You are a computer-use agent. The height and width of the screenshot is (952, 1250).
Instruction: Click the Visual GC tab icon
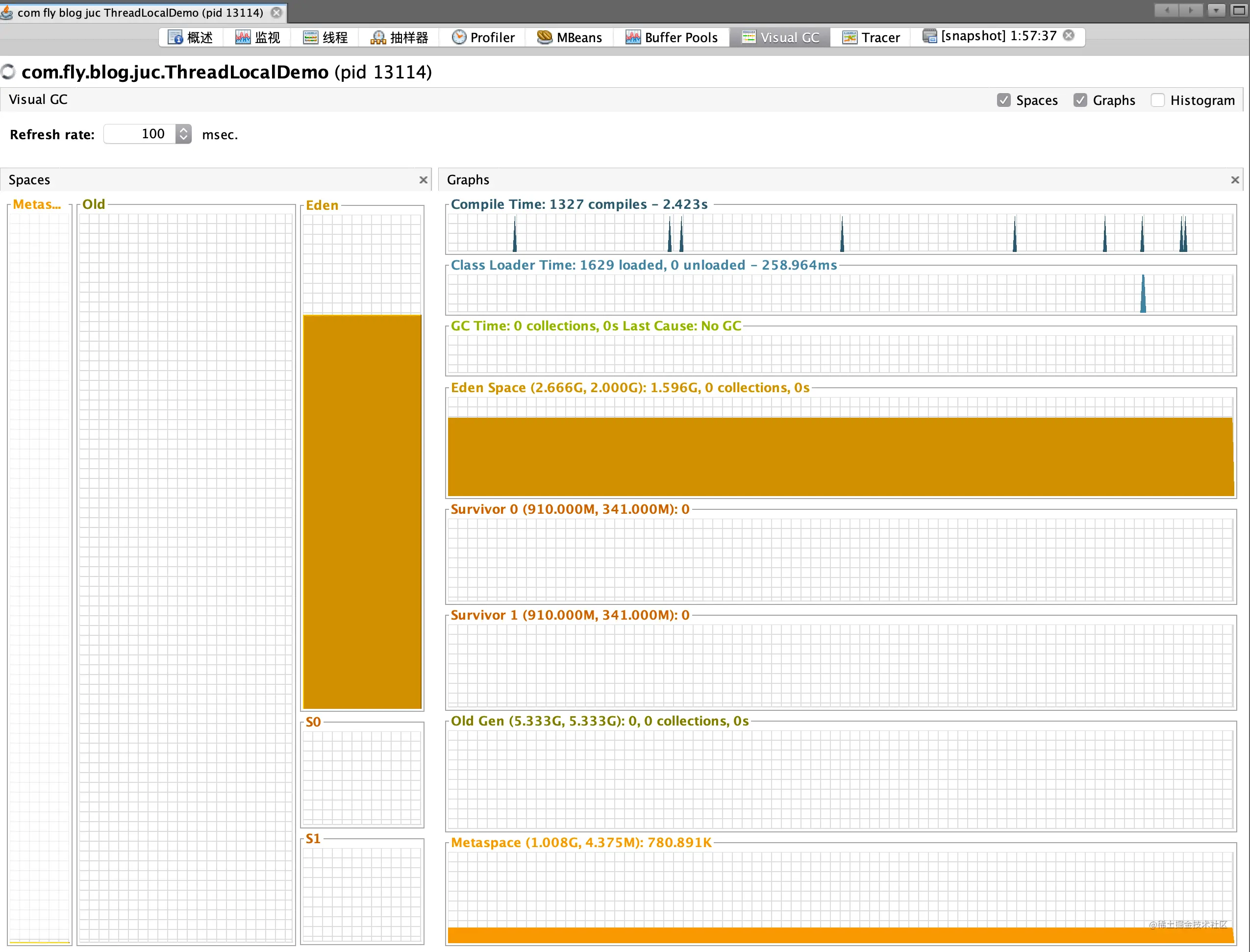(749, 37)
